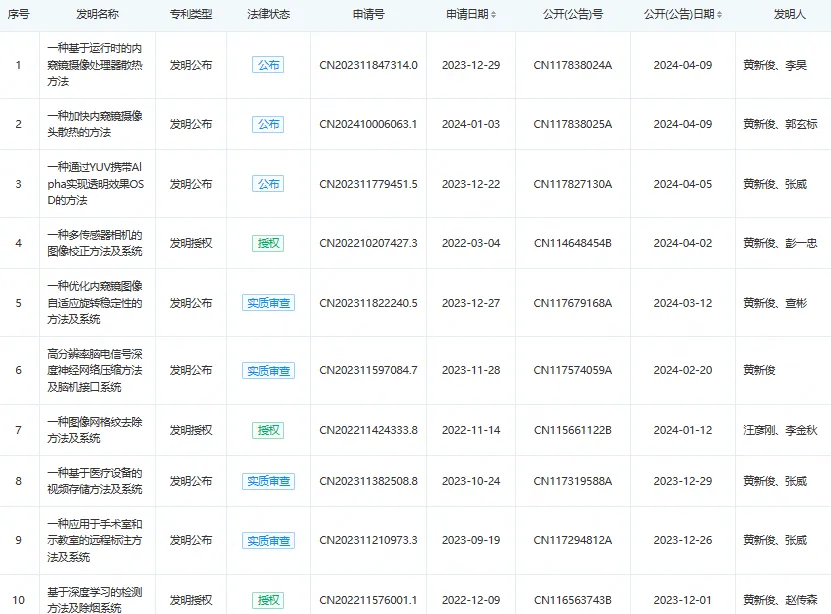Image resolution: width=831 pixels, height=614 pixels.
Task: Open patent 一种基于运行时的内窥镜摄像处理器散热方法
Action: click(95, 65)
